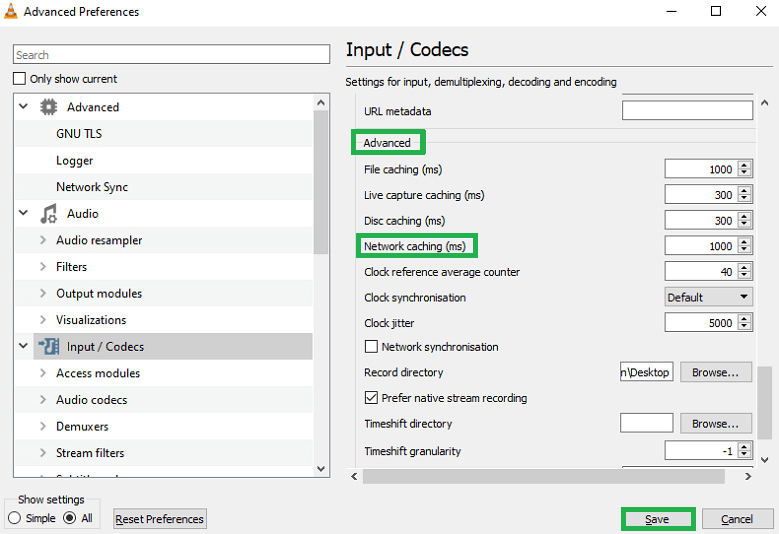Click the settings vertical scrollbar thumb
Screen dimensions: 779x534
click(765, 402)
